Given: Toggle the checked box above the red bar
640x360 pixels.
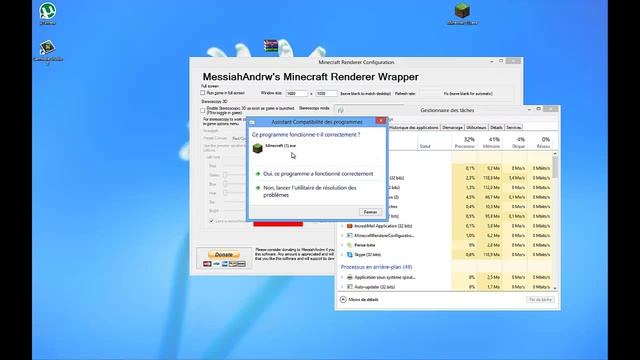Looking at the screenshot, I should point(211,221).
